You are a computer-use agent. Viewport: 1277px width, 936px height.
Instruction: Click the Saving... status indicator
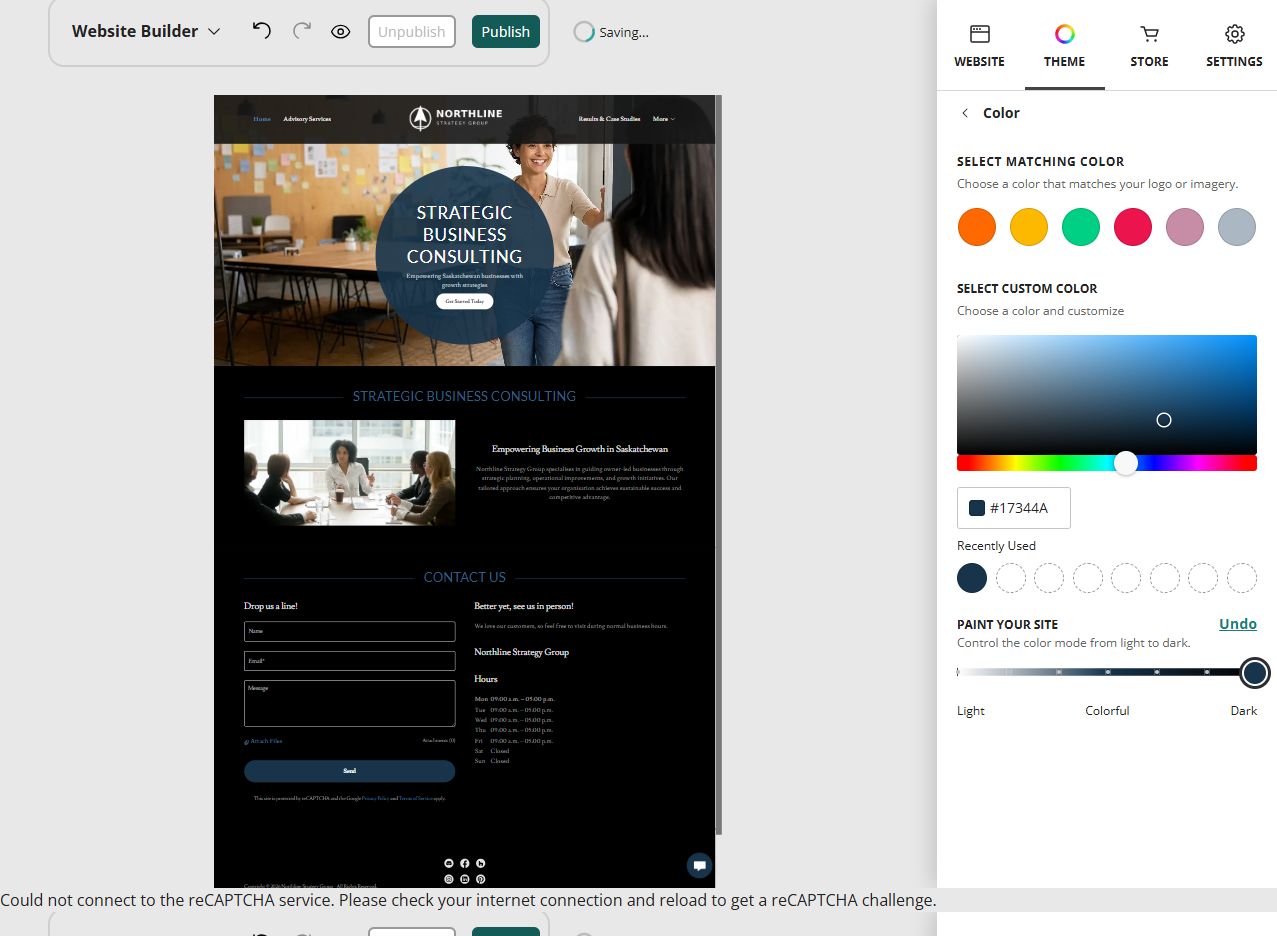point(611,32)
